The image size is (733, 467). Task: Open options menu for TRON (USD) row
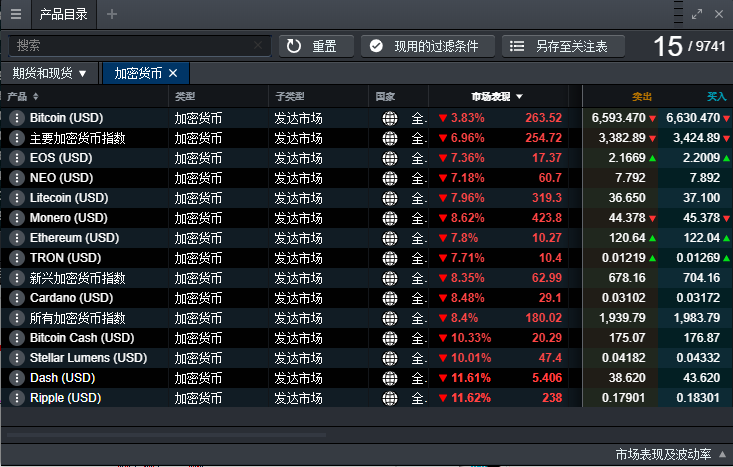[17, 258]
